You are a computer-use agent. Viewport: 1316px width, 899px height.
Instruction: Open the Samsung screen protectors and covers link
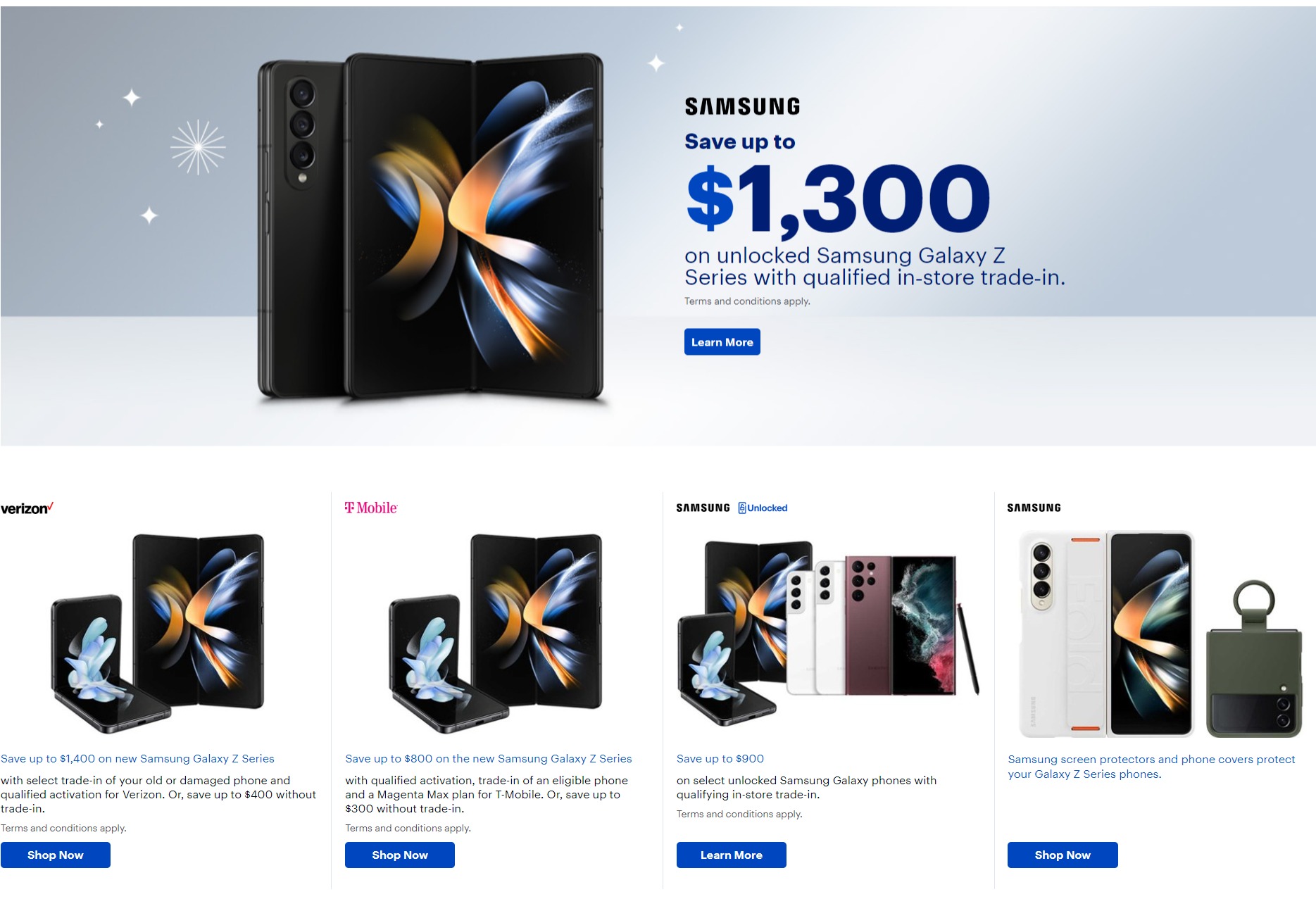[1151, 767]
